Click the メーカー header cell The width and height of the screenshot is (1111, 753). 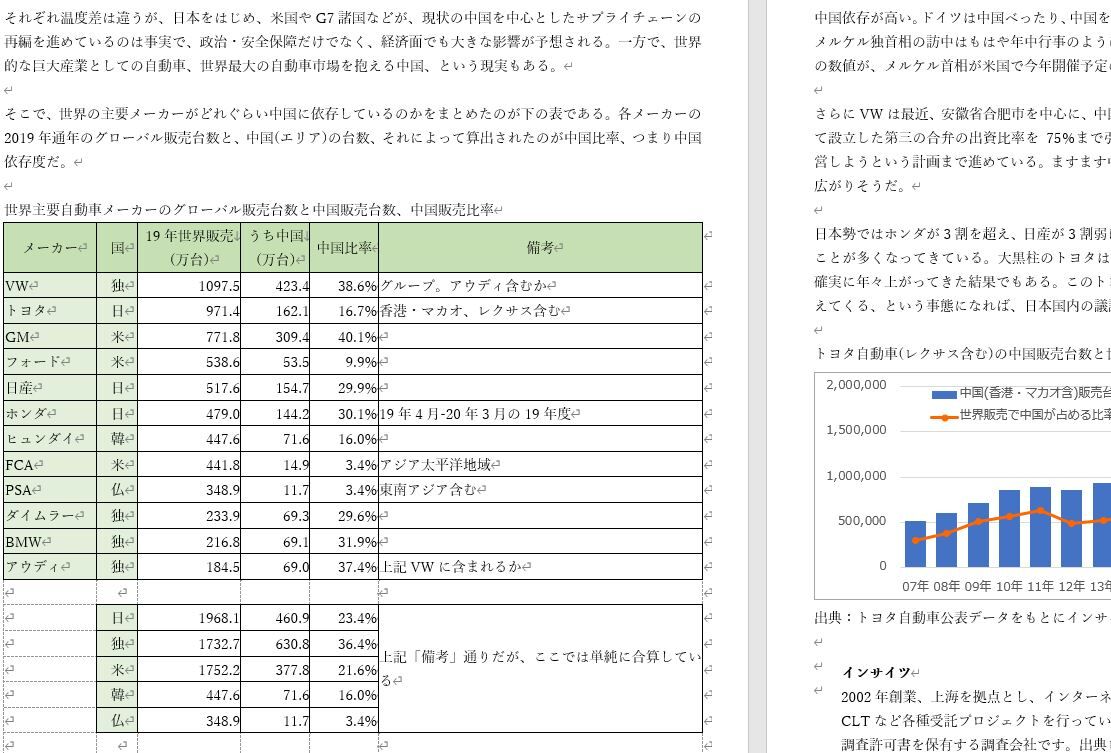pos(50,247)
